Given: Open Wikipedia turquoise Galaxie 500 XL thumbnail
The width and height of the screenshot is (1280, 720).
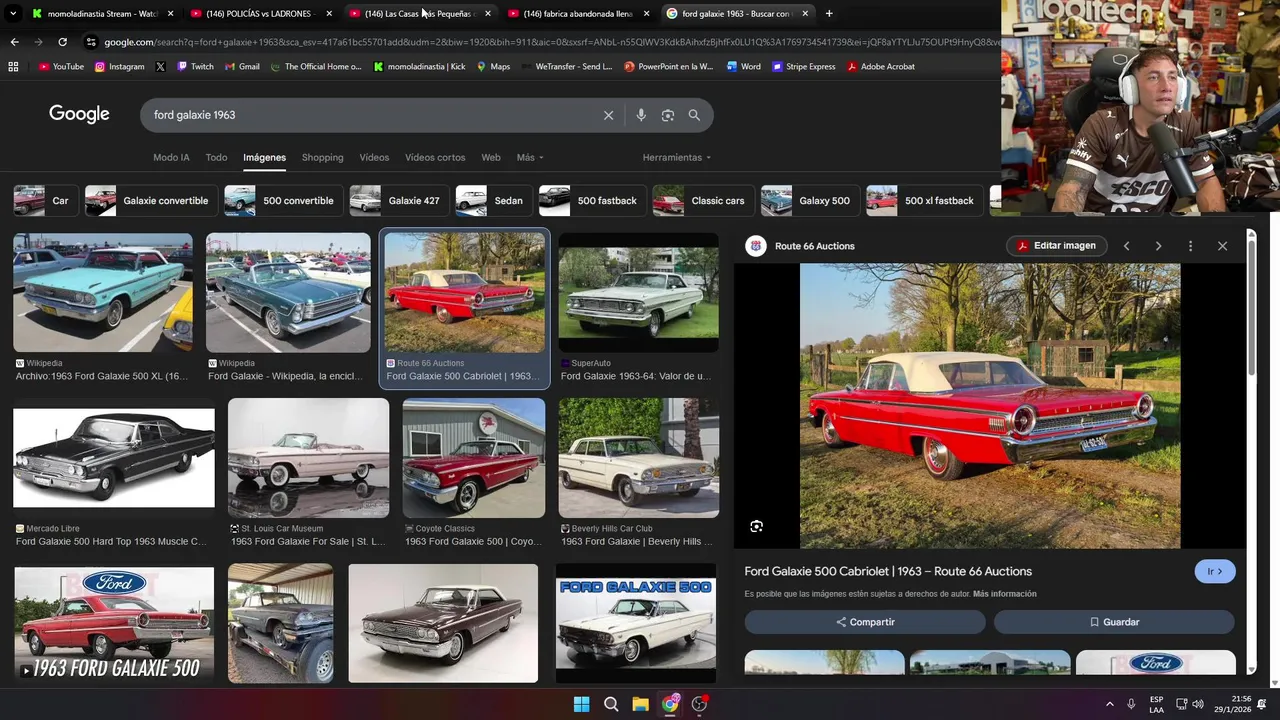Looking at the screenshot, I should [x=103, y=293].
